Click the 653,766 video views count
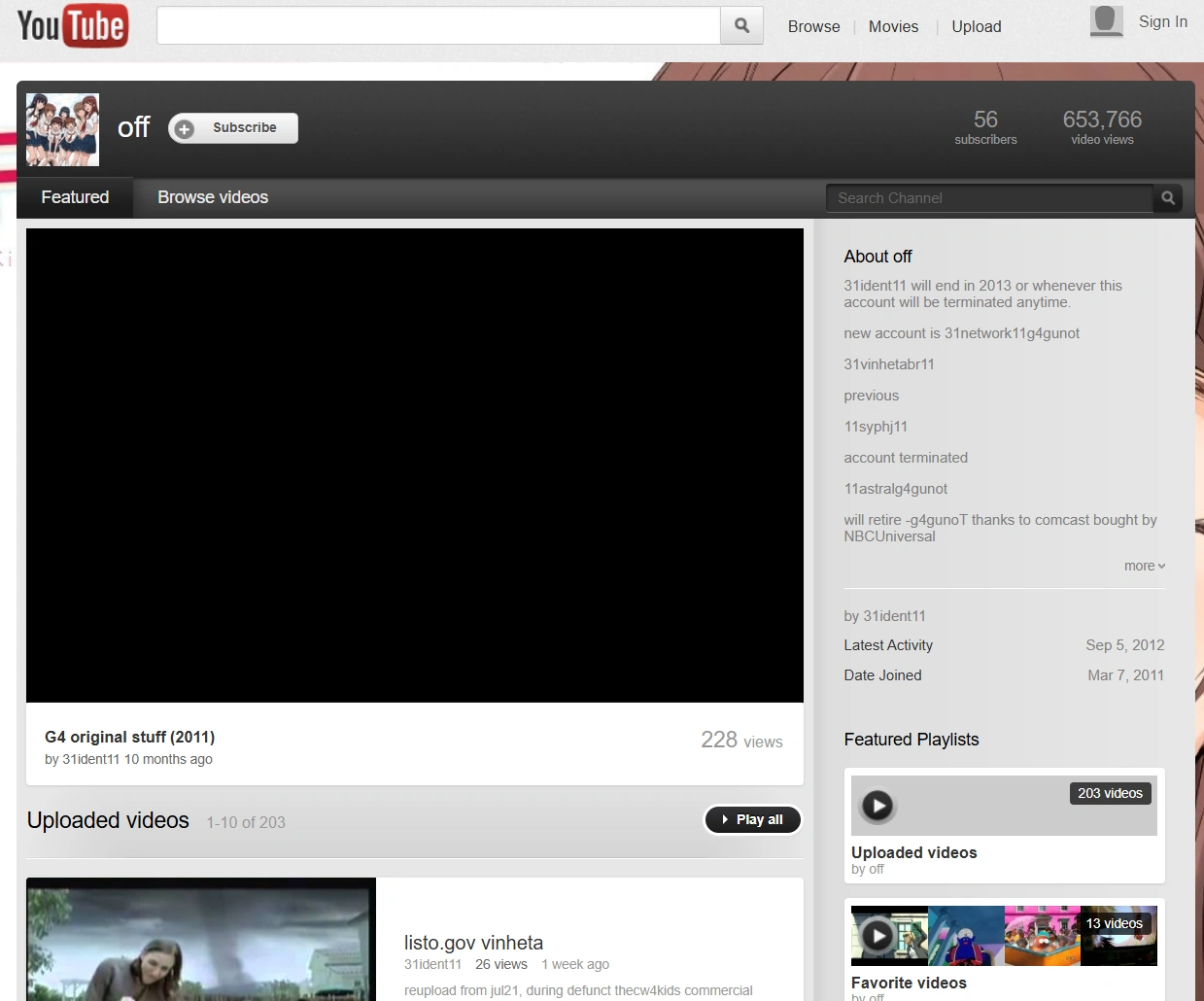Screen dimensions: 1204x1001 point(1102,126)
